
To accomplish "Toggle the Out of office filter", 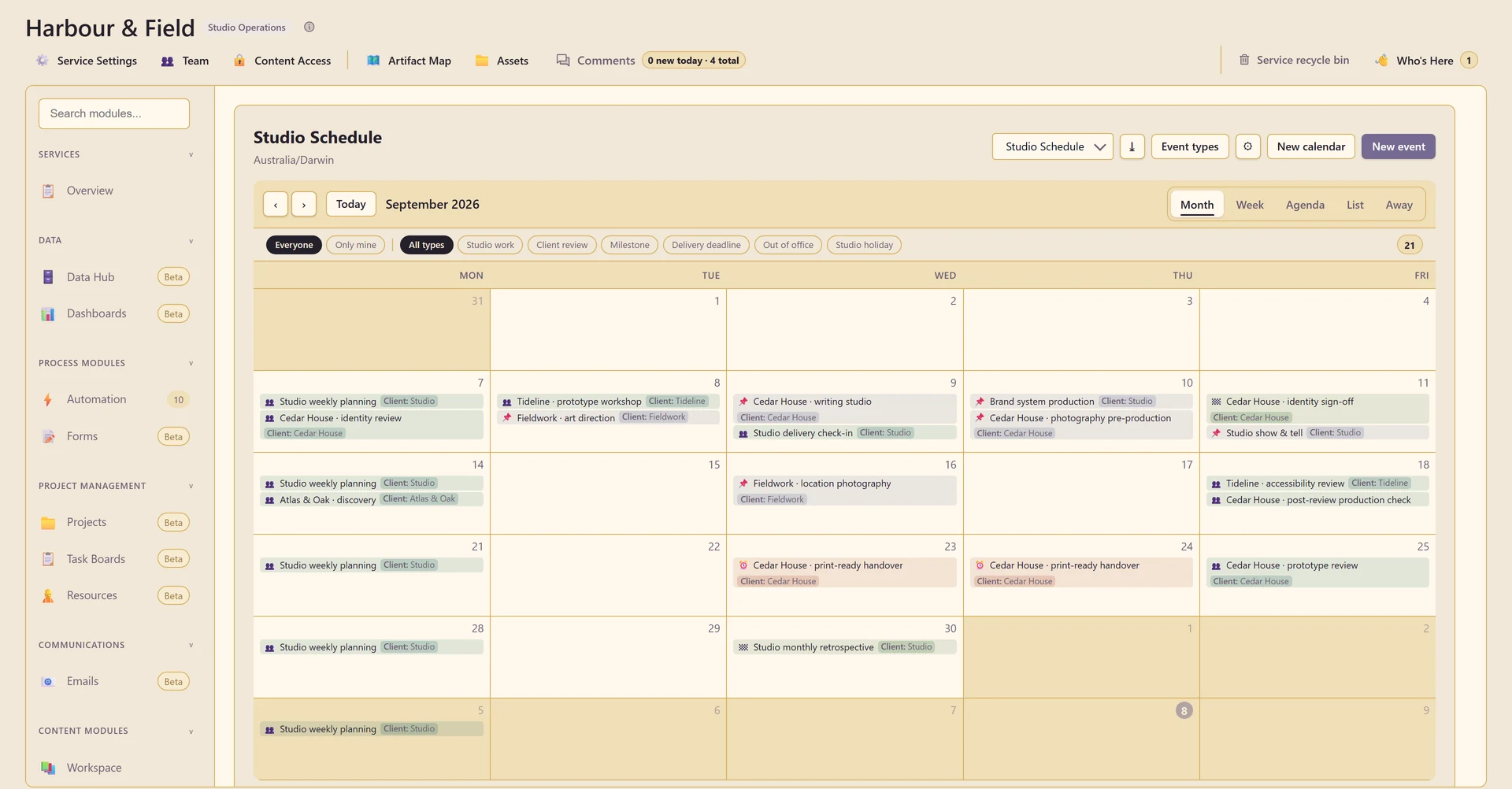I will pos(788,245).
